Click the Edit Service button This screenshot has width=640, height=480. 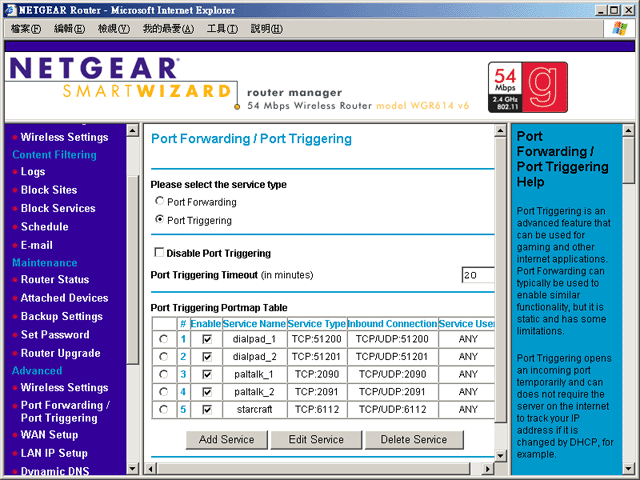[x=316, y=440]
